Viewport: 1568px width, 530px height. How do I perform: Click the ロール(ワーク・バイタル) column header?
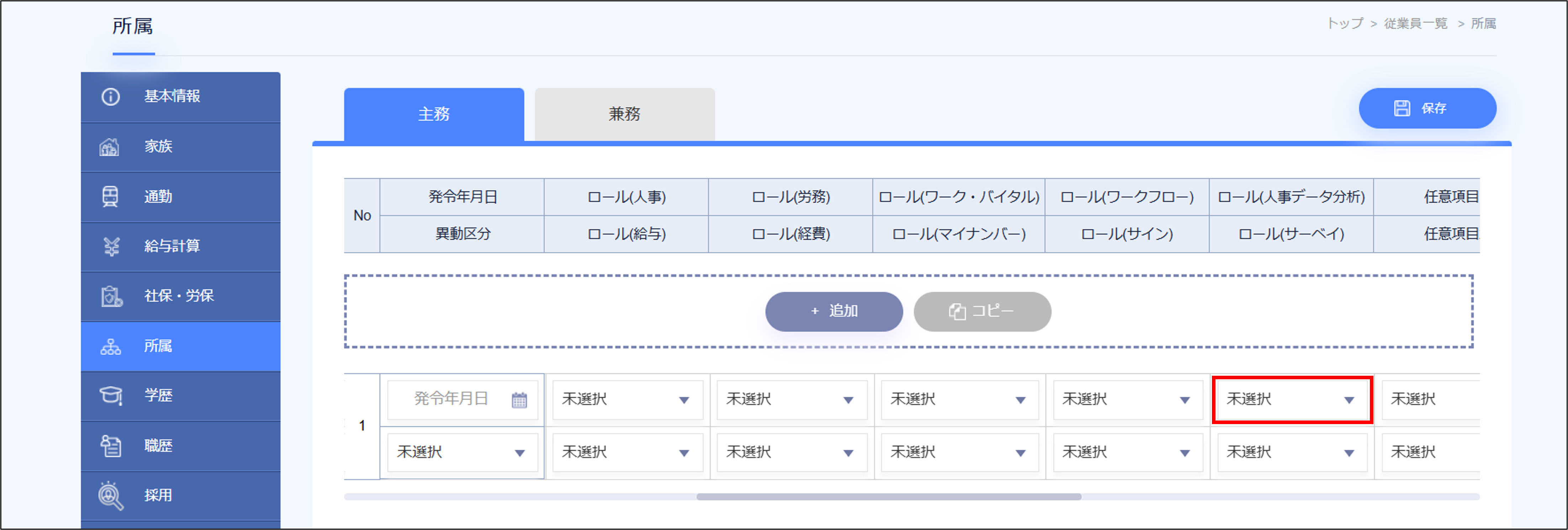point(959,197)
